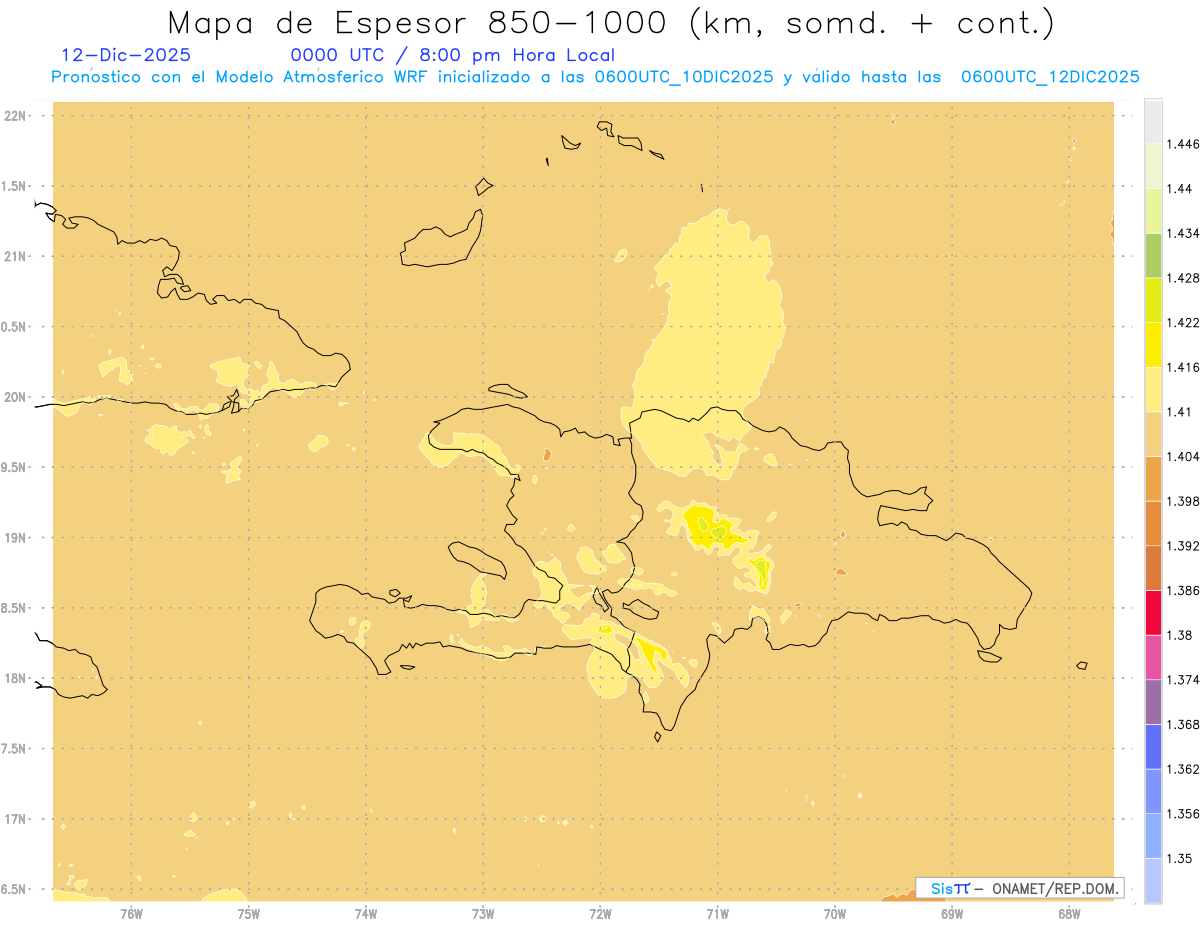Pick the green legend swatch between 1.428 and 1.434
The height and width of the screenshot is (927, 1200).
[1153, 255]
